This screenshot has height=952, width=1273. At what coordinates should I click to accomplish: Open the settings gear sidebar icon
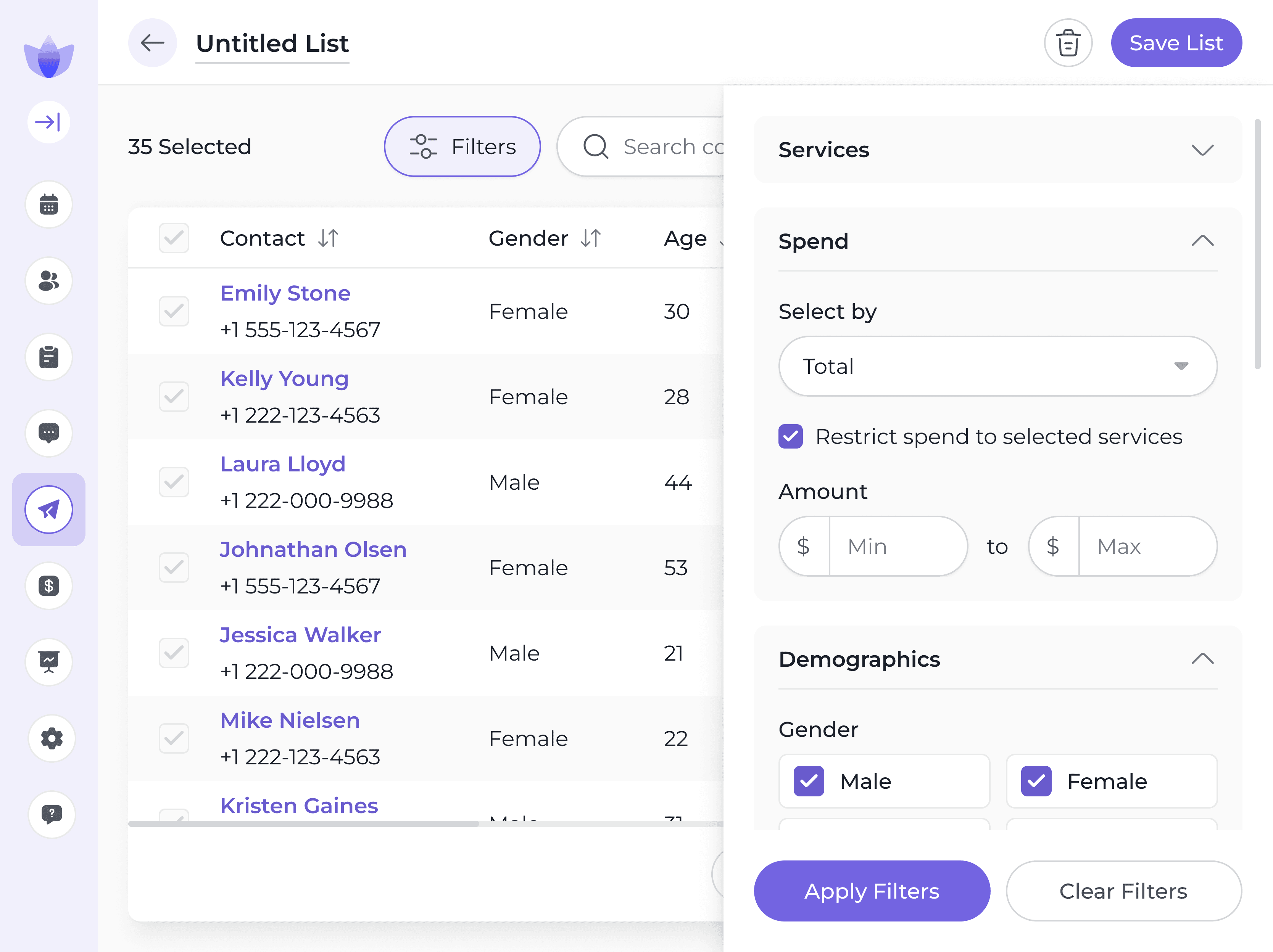(x=52, y=738)
